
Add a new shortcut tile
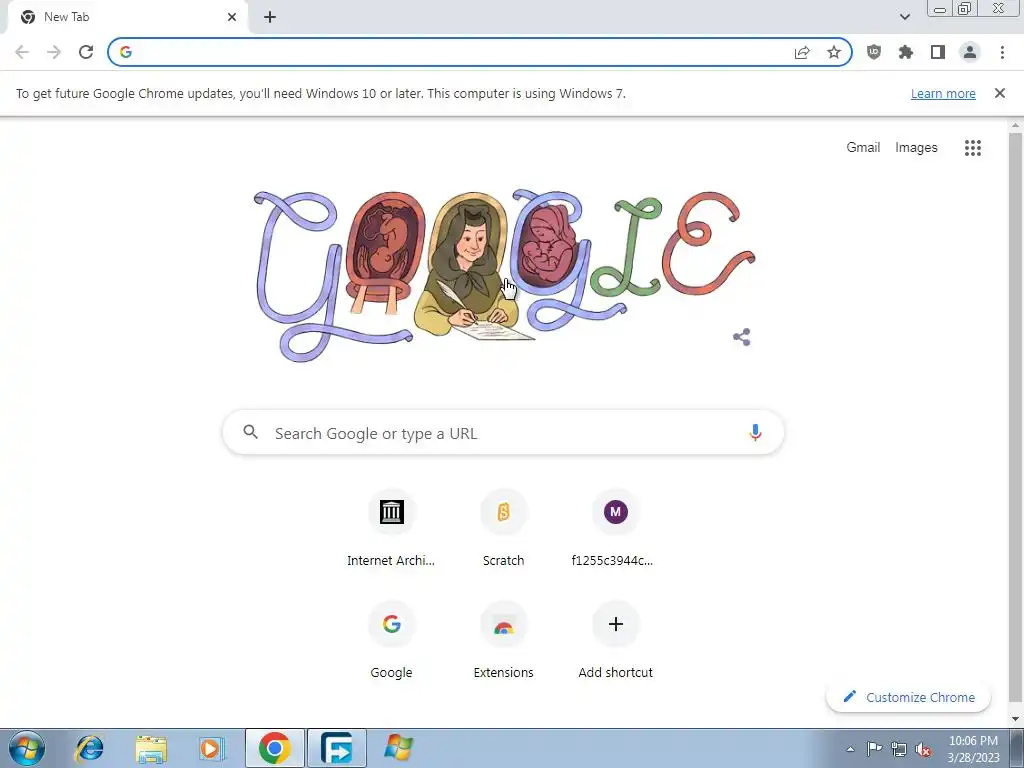coord(615,640)
